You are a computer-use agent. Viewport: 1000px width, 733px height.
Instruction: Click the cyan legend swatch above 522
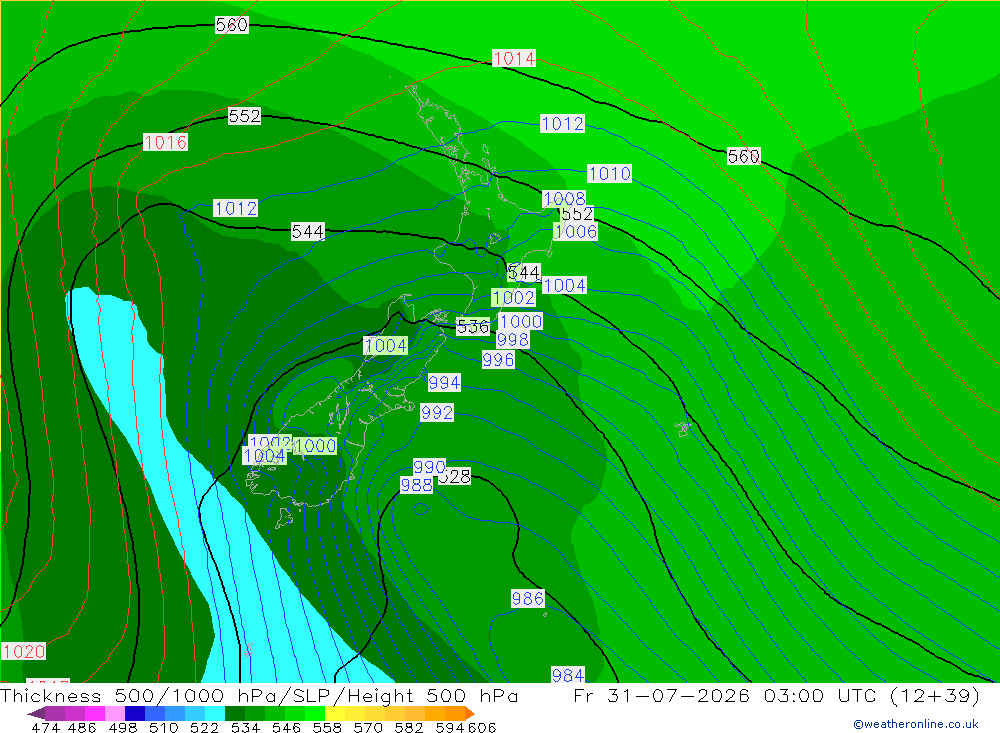point(215,713)
